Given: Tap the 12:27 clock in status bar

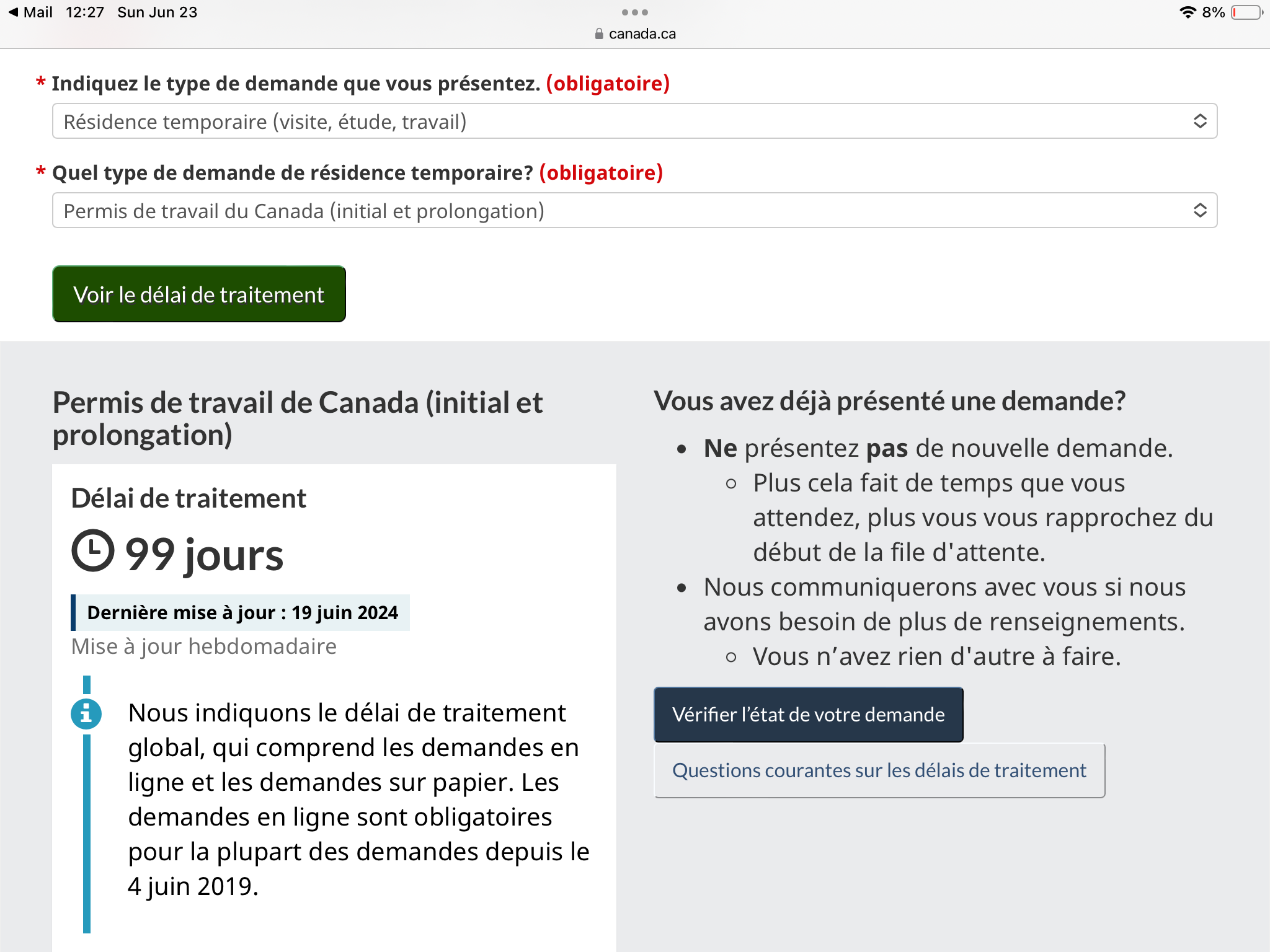Looking at the screenshot, I should click(x=85, y=12).
